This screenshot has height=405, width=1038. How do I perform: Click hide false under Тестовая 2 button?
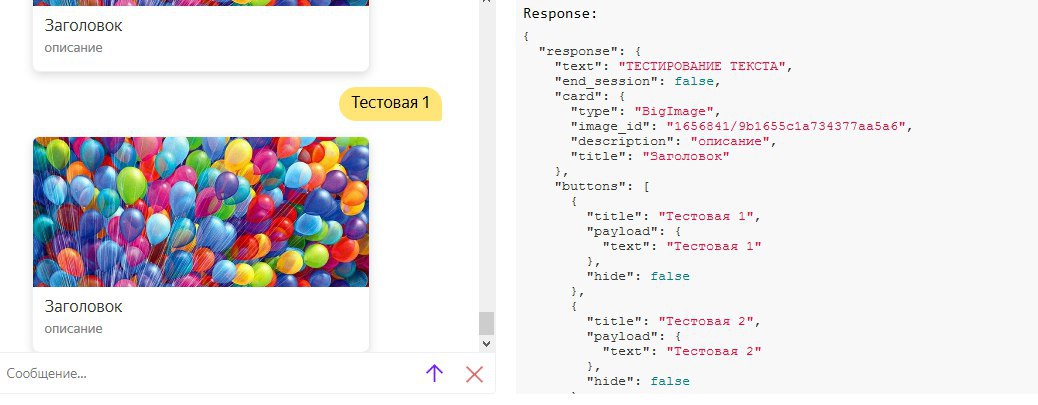tap(670, 381)
